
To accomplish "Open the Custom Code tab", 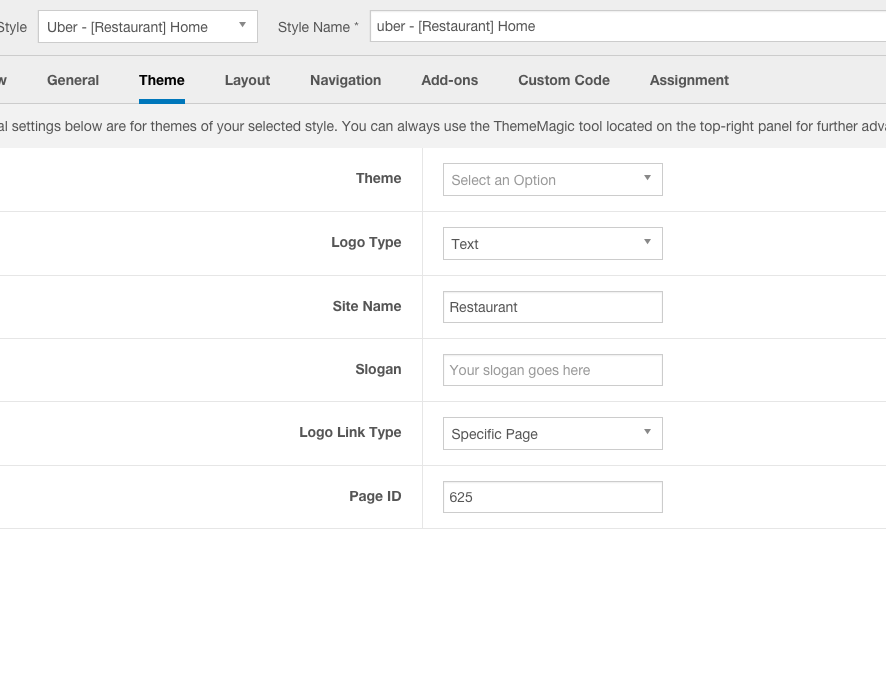I will point(564,80).
